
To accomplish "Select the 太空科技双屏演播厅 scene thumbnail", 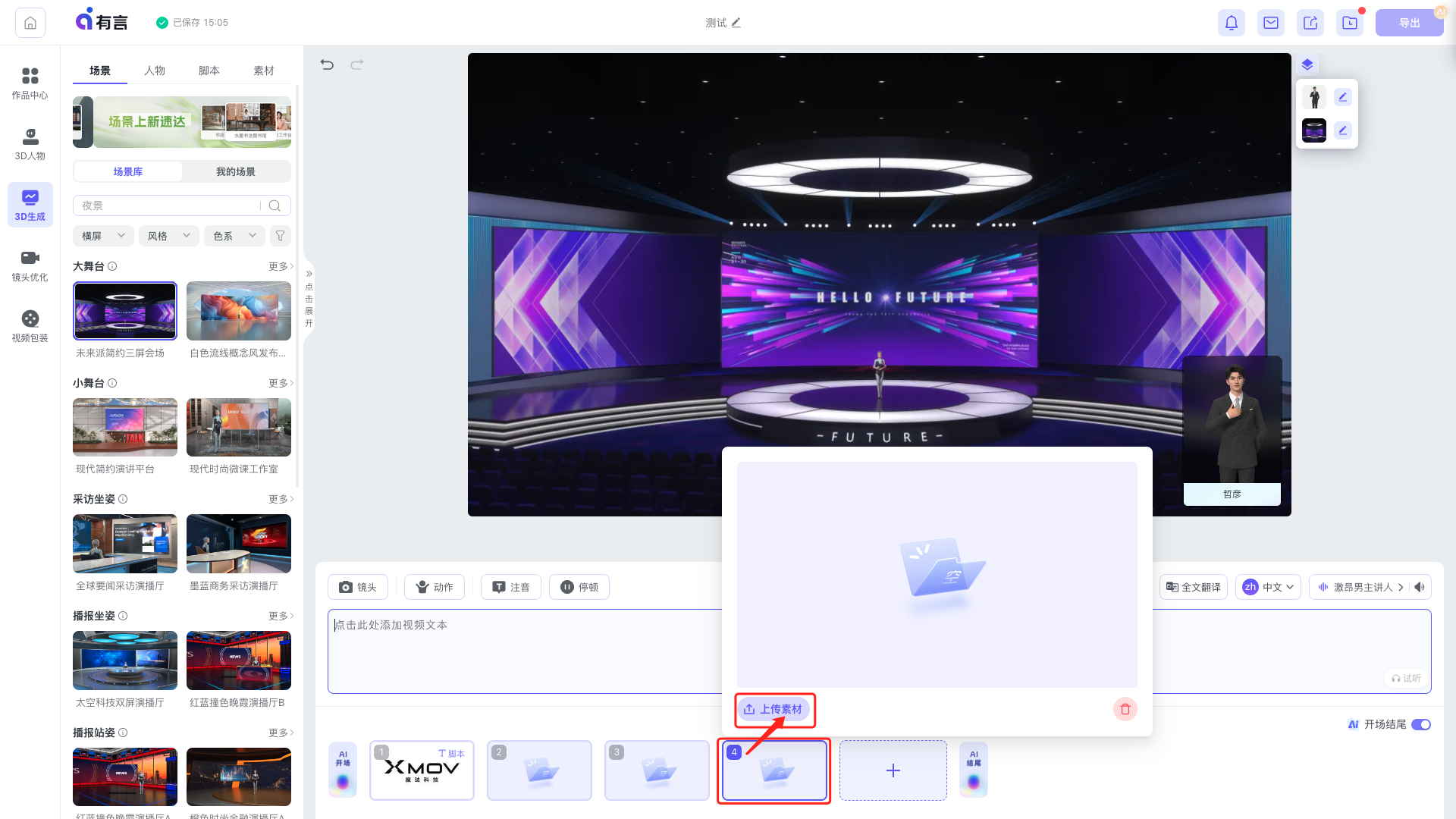I will coord(125,661).
